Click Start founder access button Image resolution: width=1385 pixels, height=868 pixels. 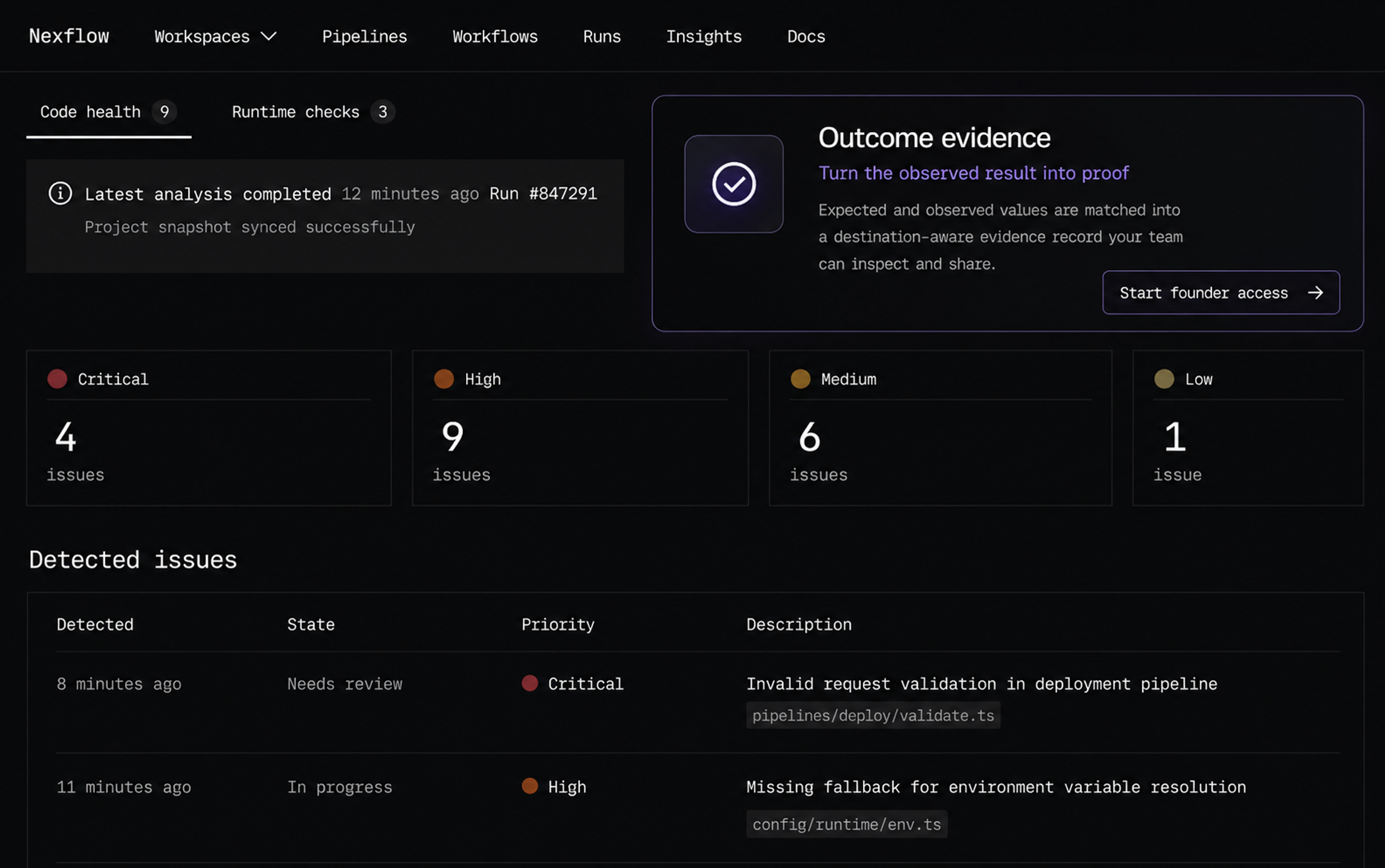[x=1221, y=292]
